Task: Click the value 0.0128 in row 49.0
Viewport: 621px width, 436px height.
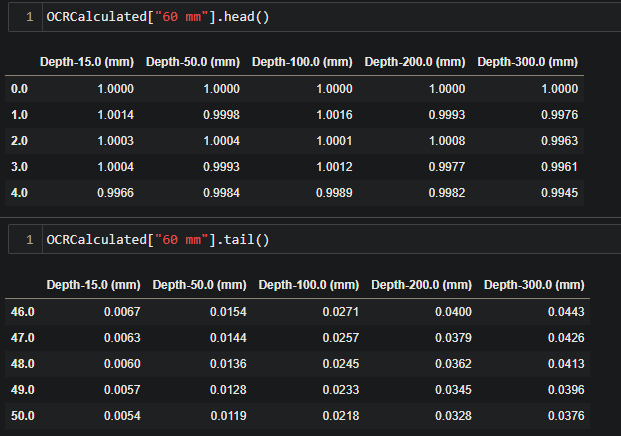Action: (x=228, y=390)
